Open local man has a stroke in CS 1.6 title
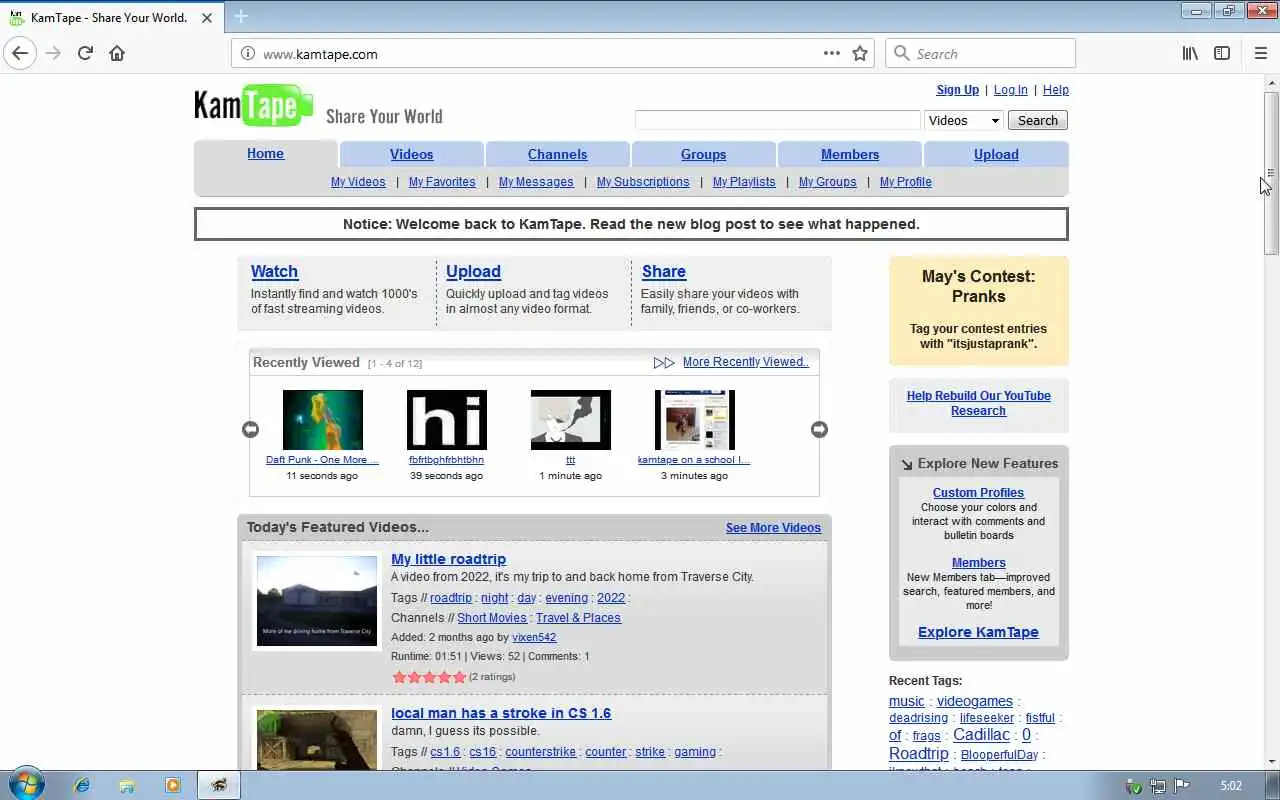Screen dimensions: 1280x800 point(501,713)
